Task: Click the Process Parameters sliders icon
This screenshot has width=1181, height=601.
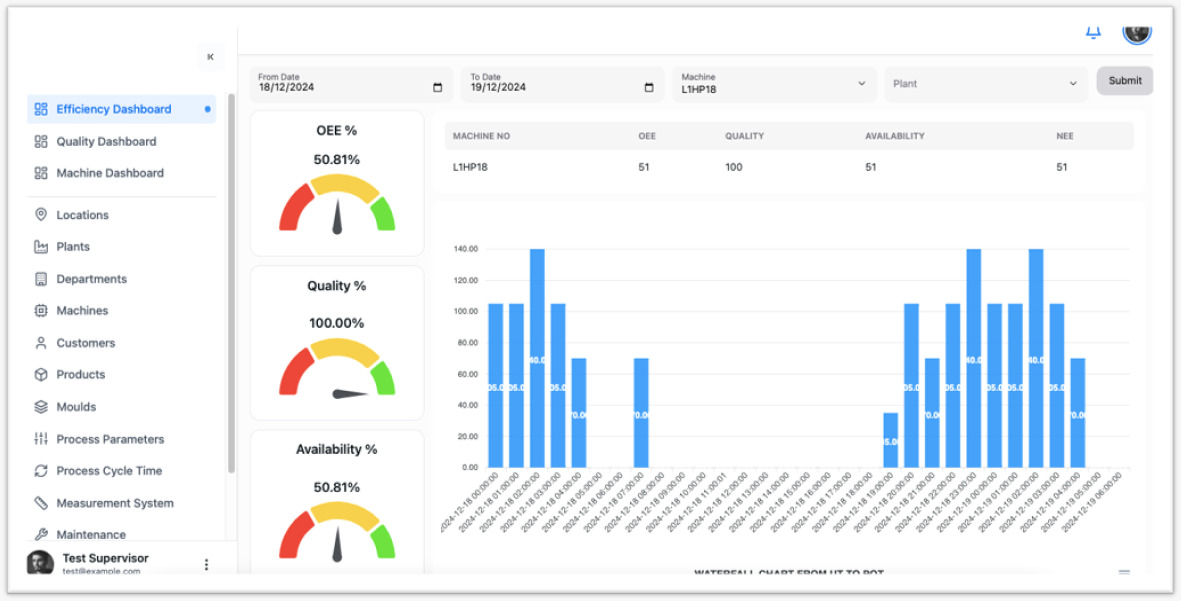Action: click(x=41, y=439)
